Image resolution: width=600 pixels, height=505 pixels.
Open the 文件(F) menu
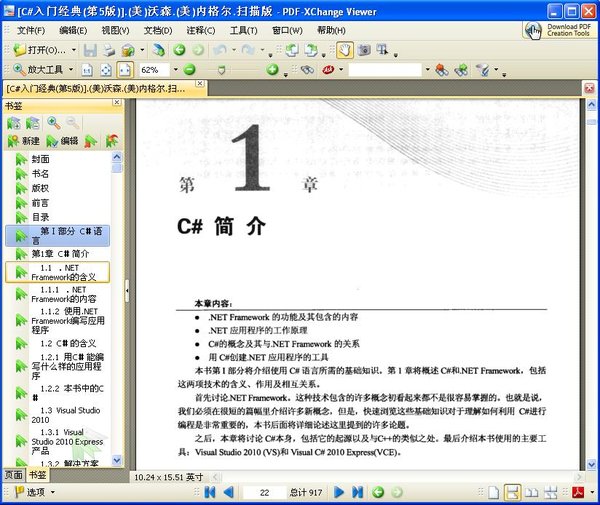pos(31,30)
